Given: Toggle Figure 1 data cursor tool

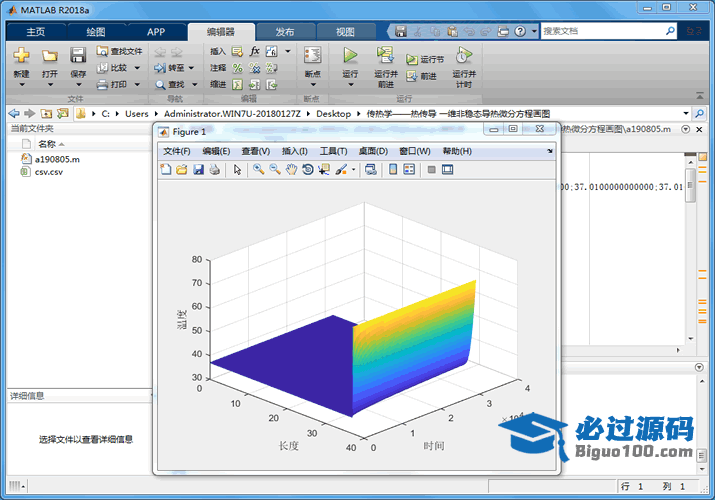Looking at the screenshot, I should click(324, 170).
